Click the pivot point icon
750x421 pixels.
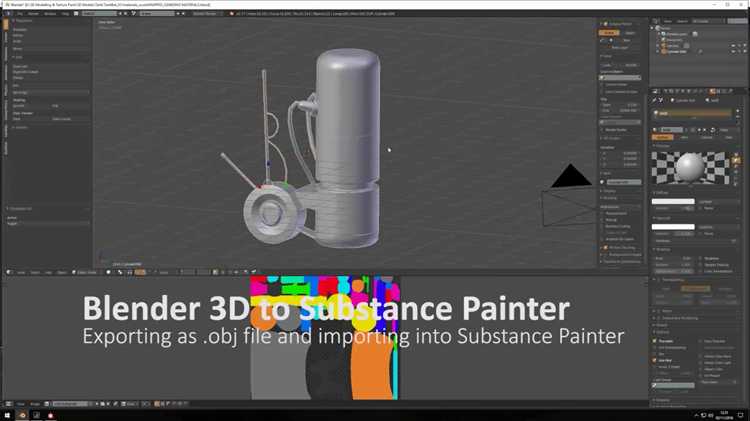[x=120, y=272]
